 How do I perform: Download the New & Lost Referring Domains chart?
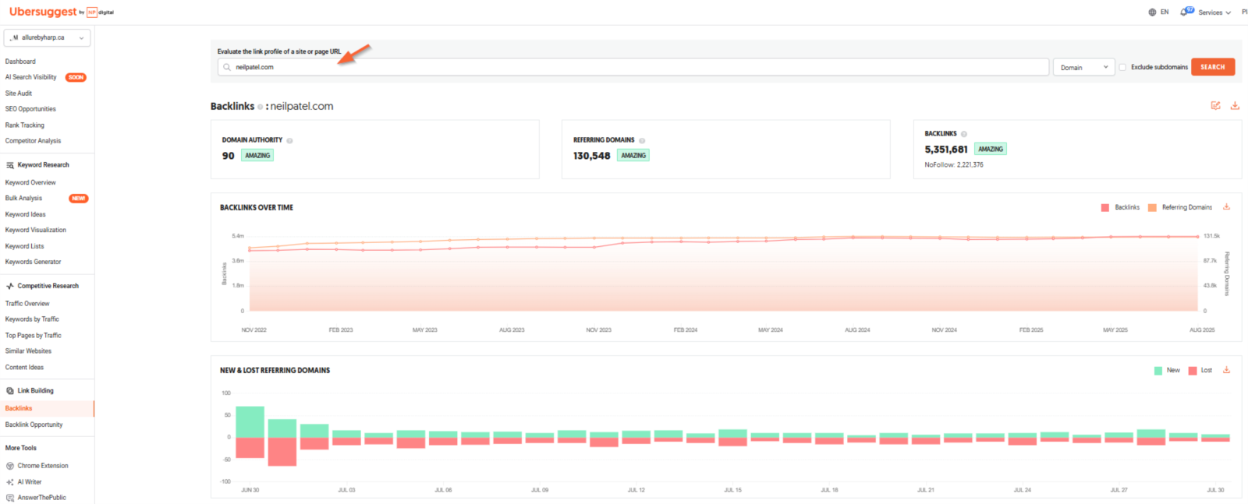1226,370
